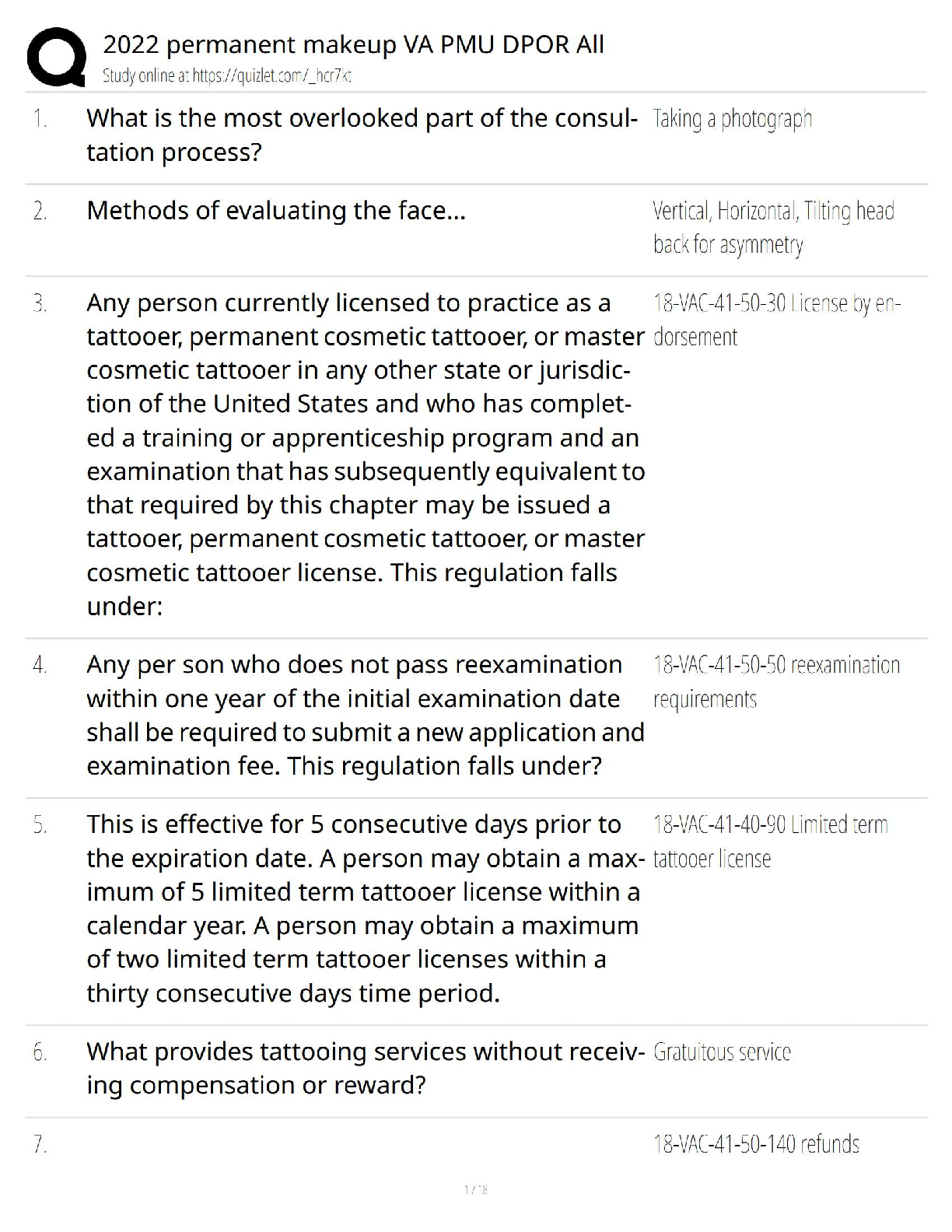Click the question about tattooing without compensation
This screenshot has height=1232, width=952.
[x=366, y=1068]
